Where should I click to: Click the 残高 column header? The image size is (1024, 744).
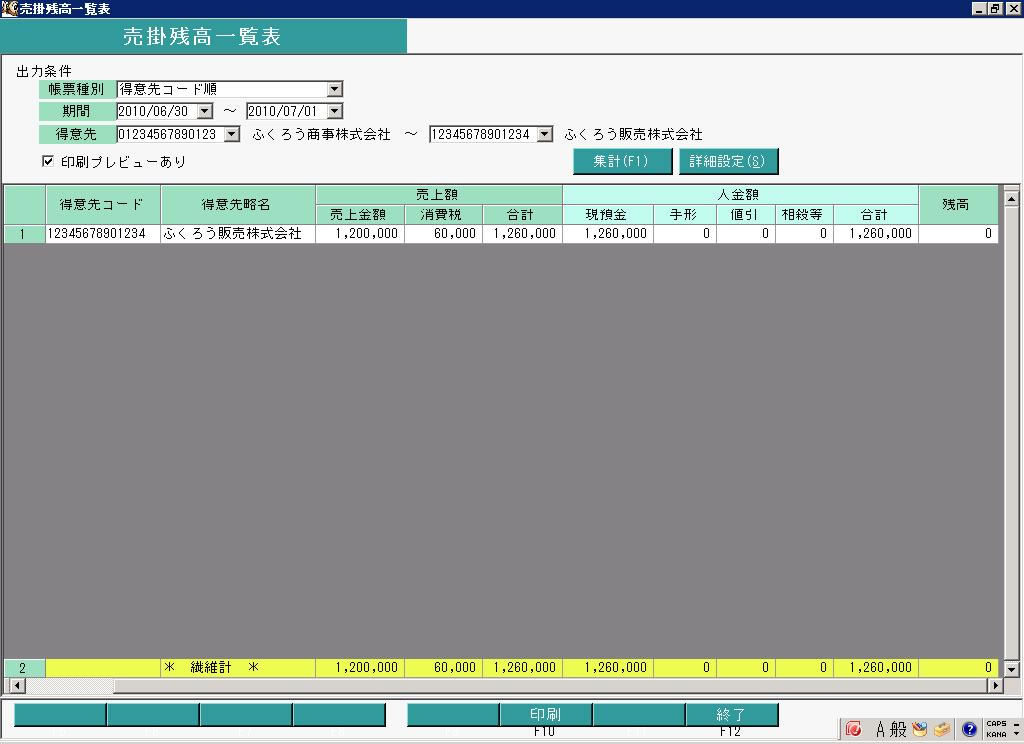(957, 204)
